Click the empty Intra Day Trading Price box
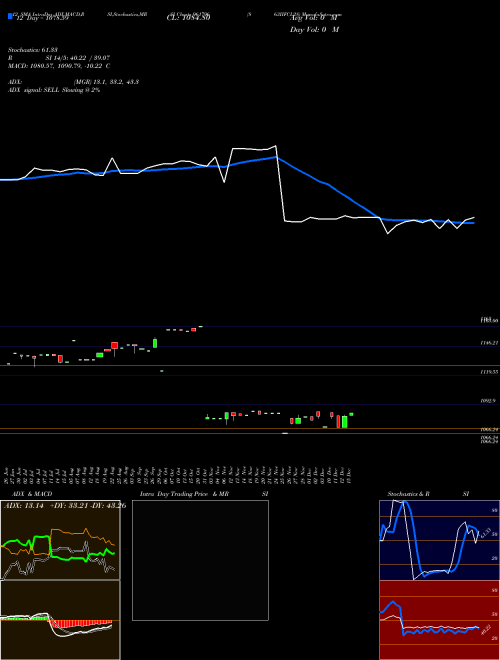 200,560
